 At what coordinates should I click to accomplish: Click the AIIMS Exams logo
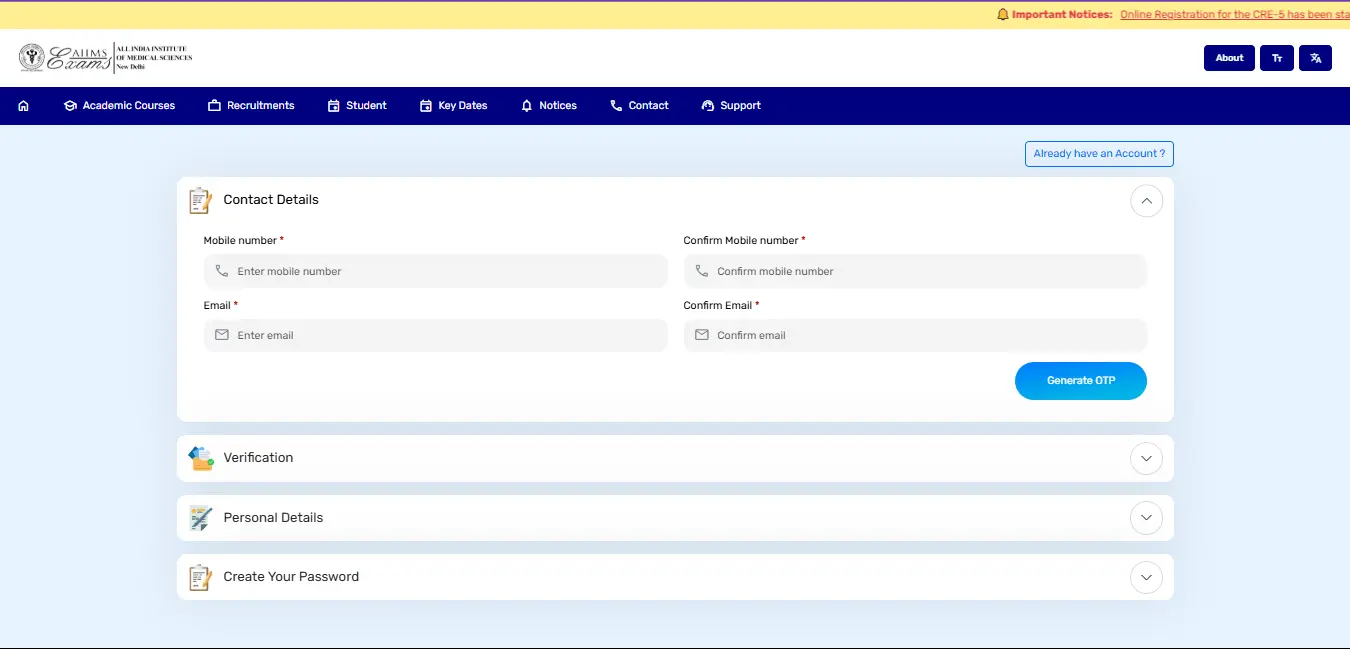tap(105, 57)
